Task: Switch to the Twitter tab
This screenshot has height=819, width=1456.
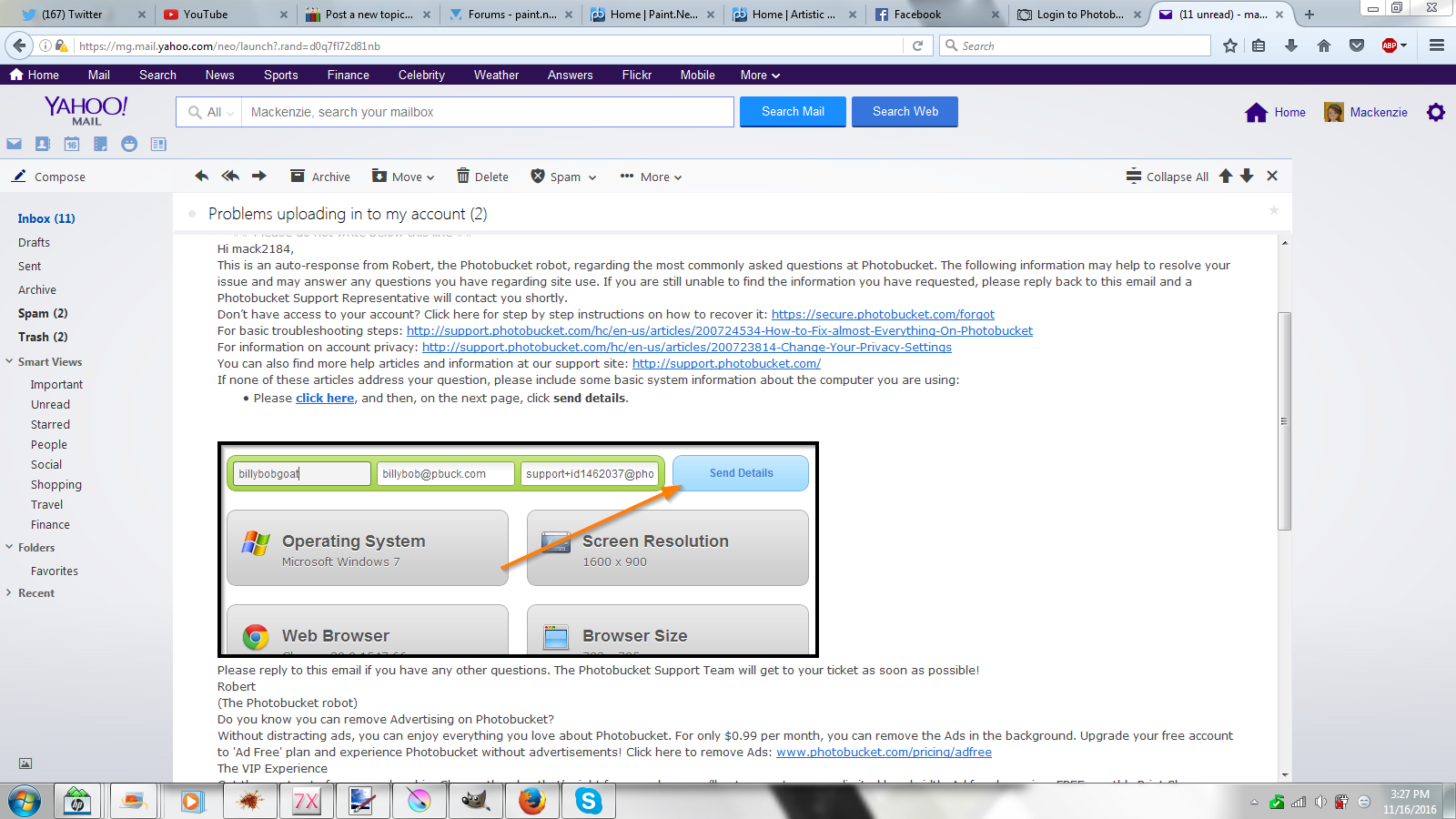Action: 82,15
